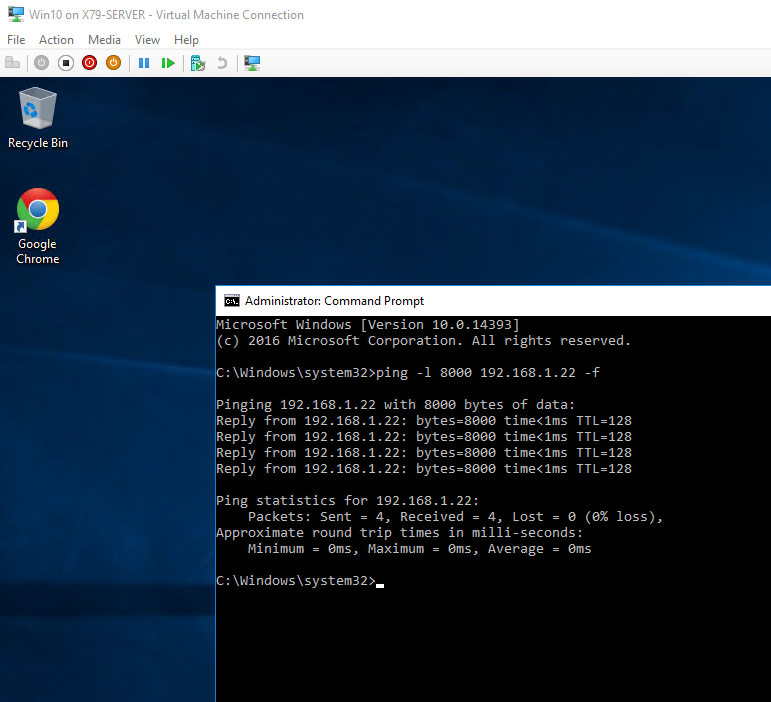The height and width of the screenshot is (702, 771).
Task: Create a checkpoint using the toolbar icon
Action: pyautogui.click(x=198, y=63)
